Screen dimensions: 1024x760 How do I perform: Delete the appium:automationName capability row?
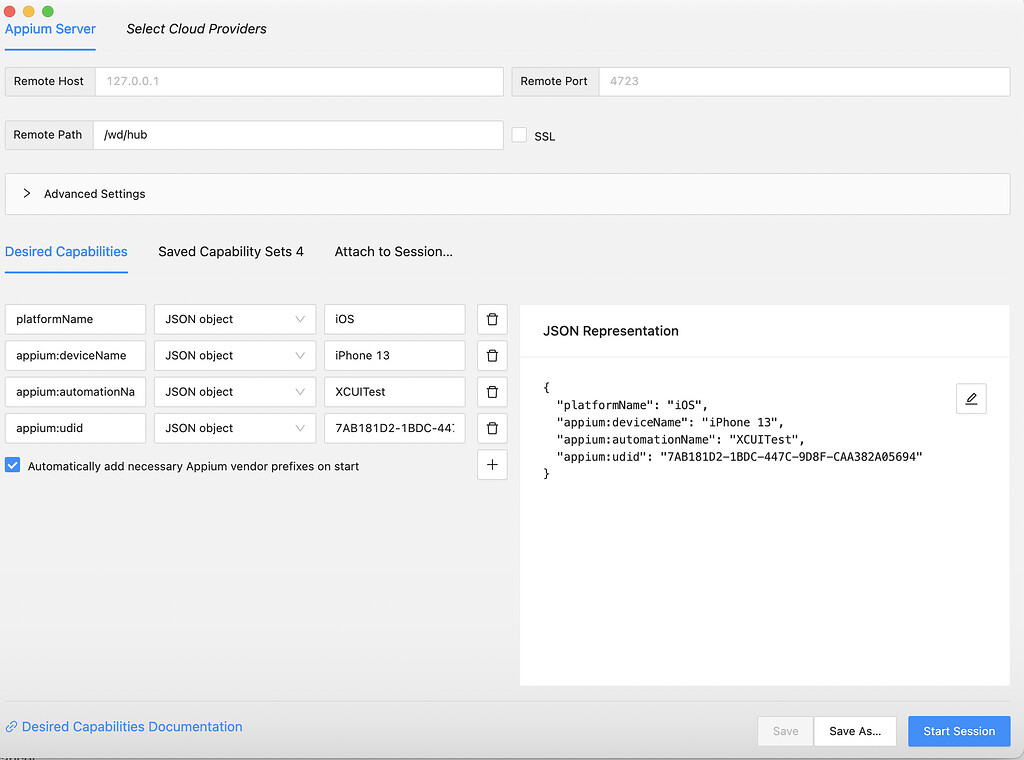(x=491, y=391)
